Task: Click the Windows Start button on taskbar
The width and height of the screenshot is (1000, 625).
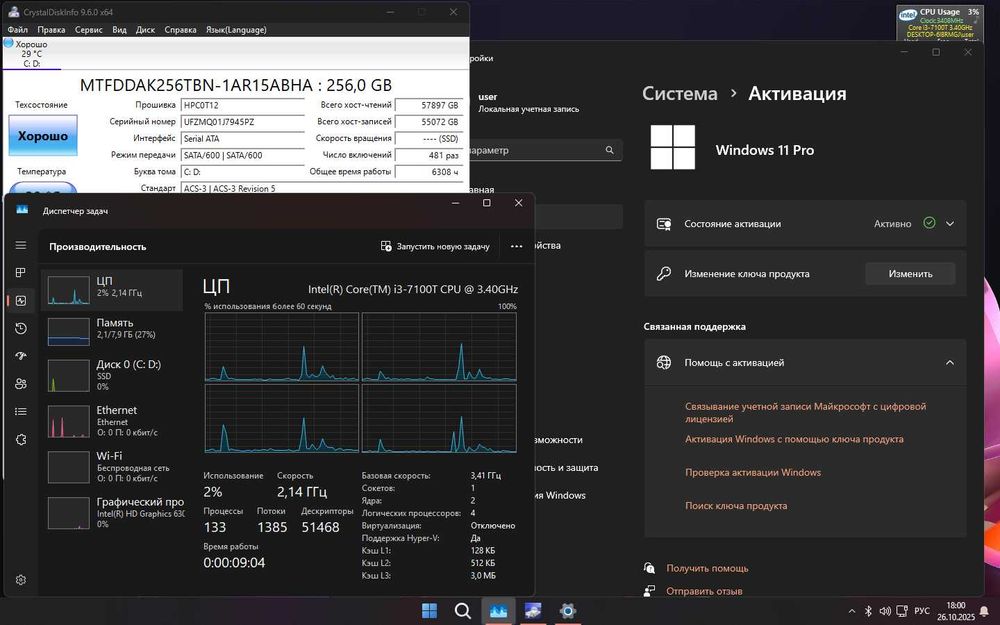Action: tap(430, 611)
